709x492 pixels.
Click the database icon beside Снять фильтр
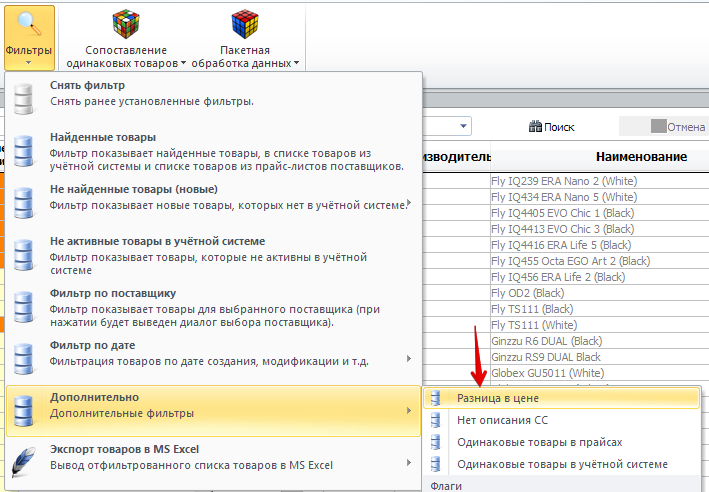[23, 98]
